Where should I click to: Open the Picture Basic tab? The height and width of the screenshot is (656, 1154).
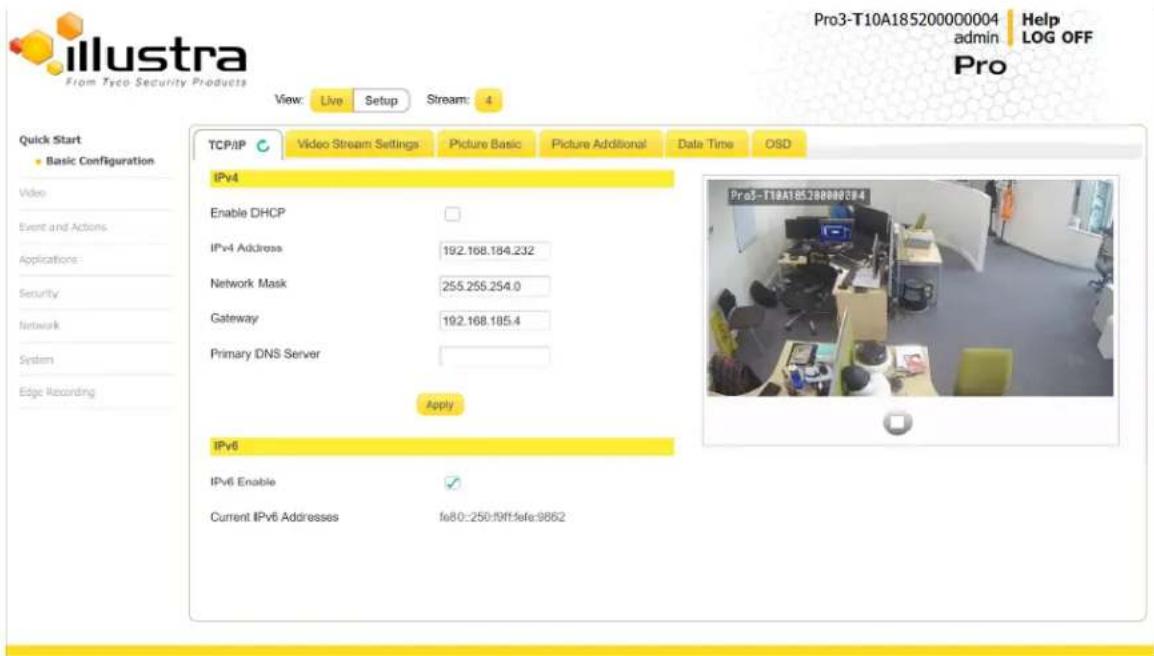pos(485,144)
